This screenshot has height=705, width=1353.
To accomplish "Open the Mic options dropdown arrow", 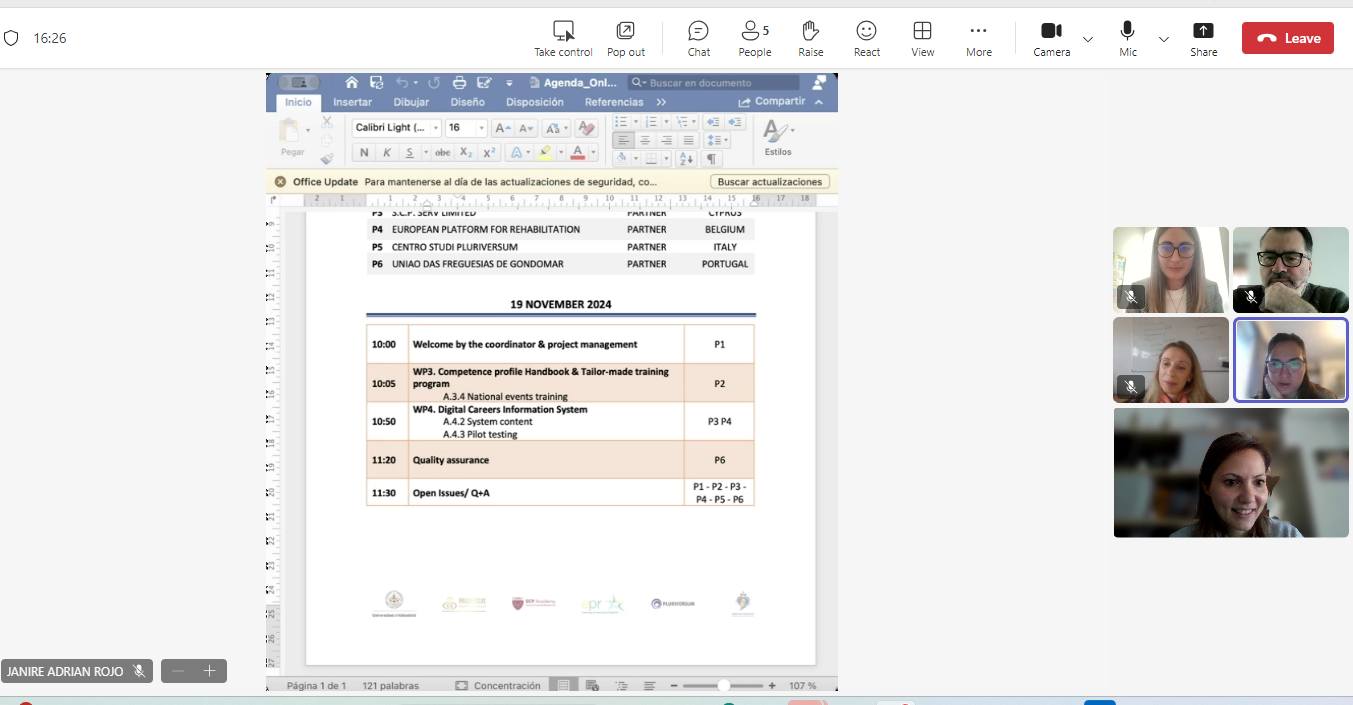I will coord(1164,39).
